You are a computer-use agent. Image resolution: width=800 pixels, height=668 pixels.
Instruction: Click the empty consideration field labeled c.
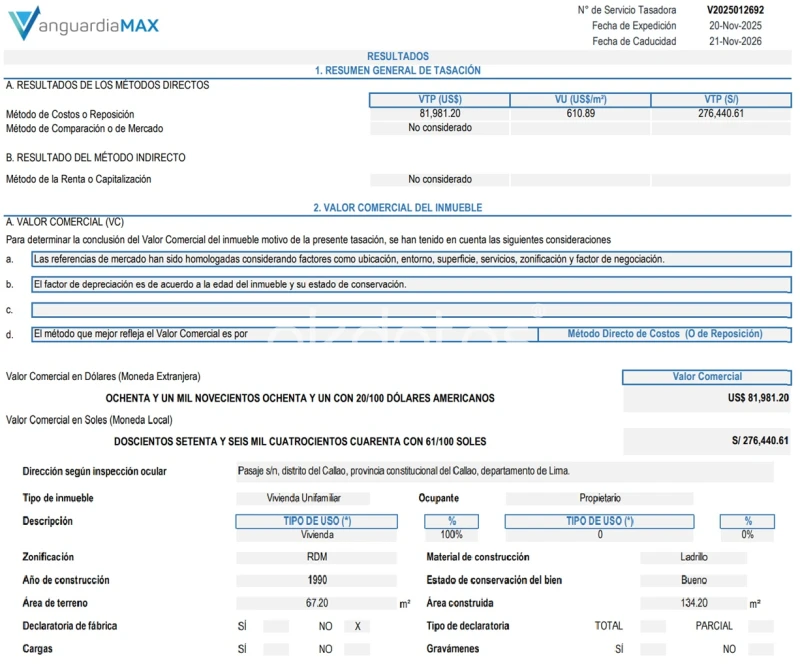(x=410, y=310)
